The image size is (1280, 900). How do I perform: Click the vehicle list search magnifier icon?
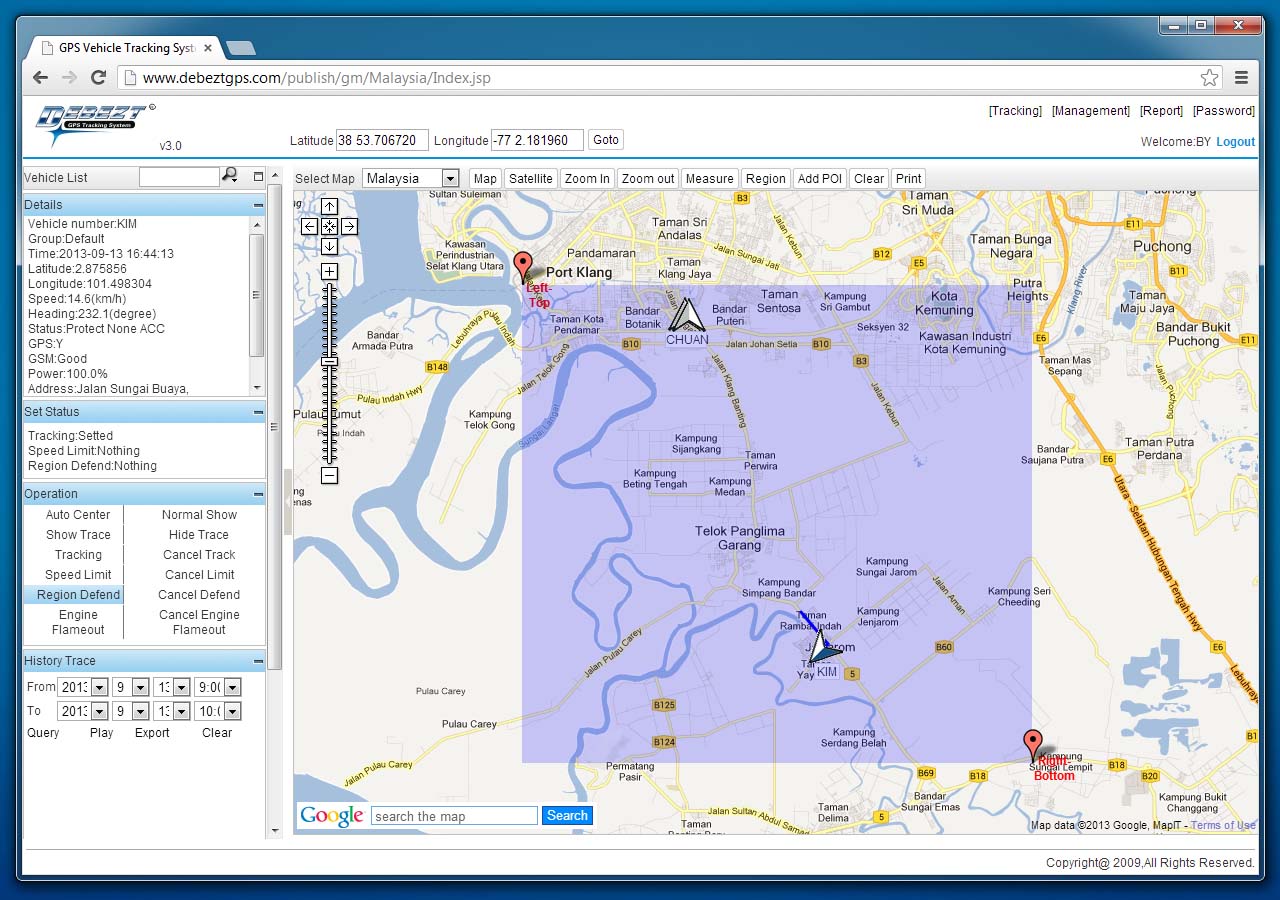point(230,176)
